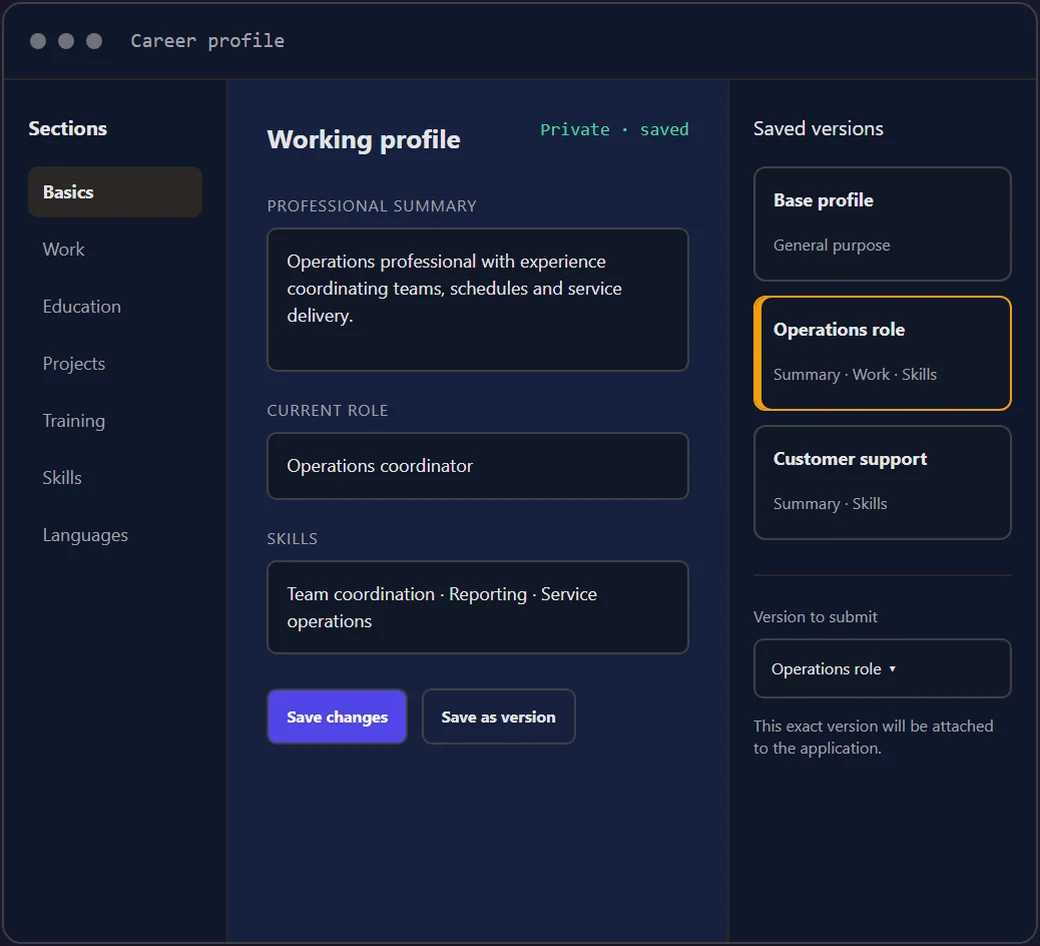This screenshot has width=1040, height=946.
Task: Click the SKILLS field label
Action: coord(292,539)
